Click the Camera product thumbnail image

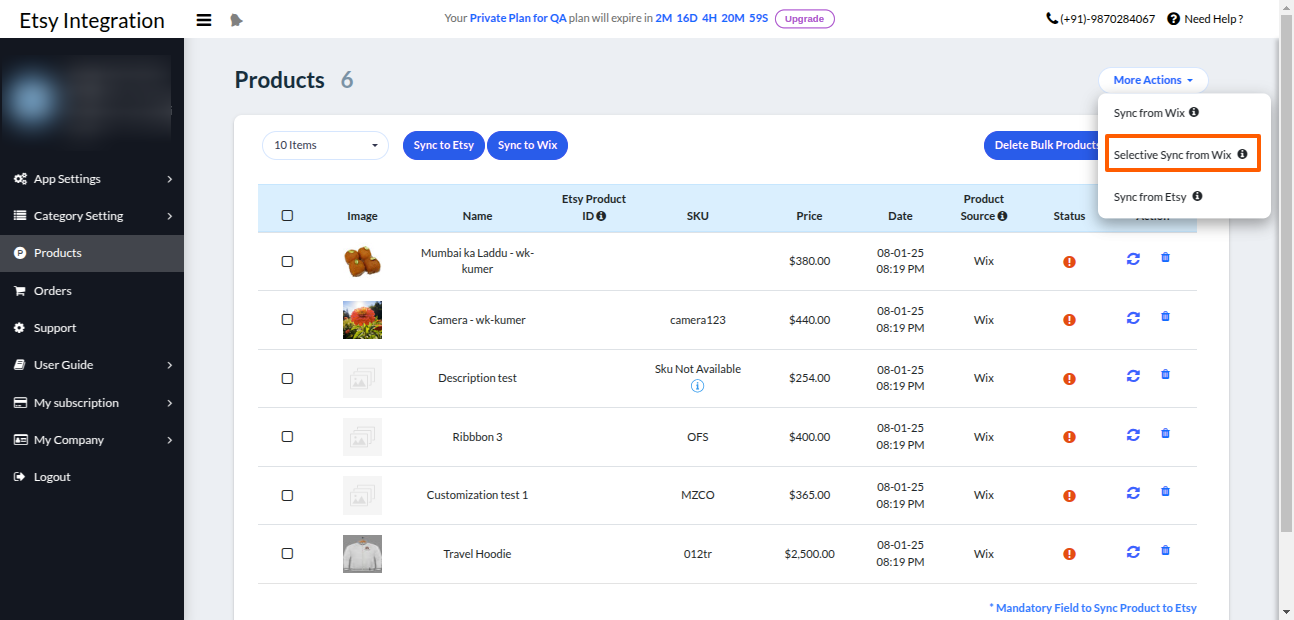(x=362, y=320)
